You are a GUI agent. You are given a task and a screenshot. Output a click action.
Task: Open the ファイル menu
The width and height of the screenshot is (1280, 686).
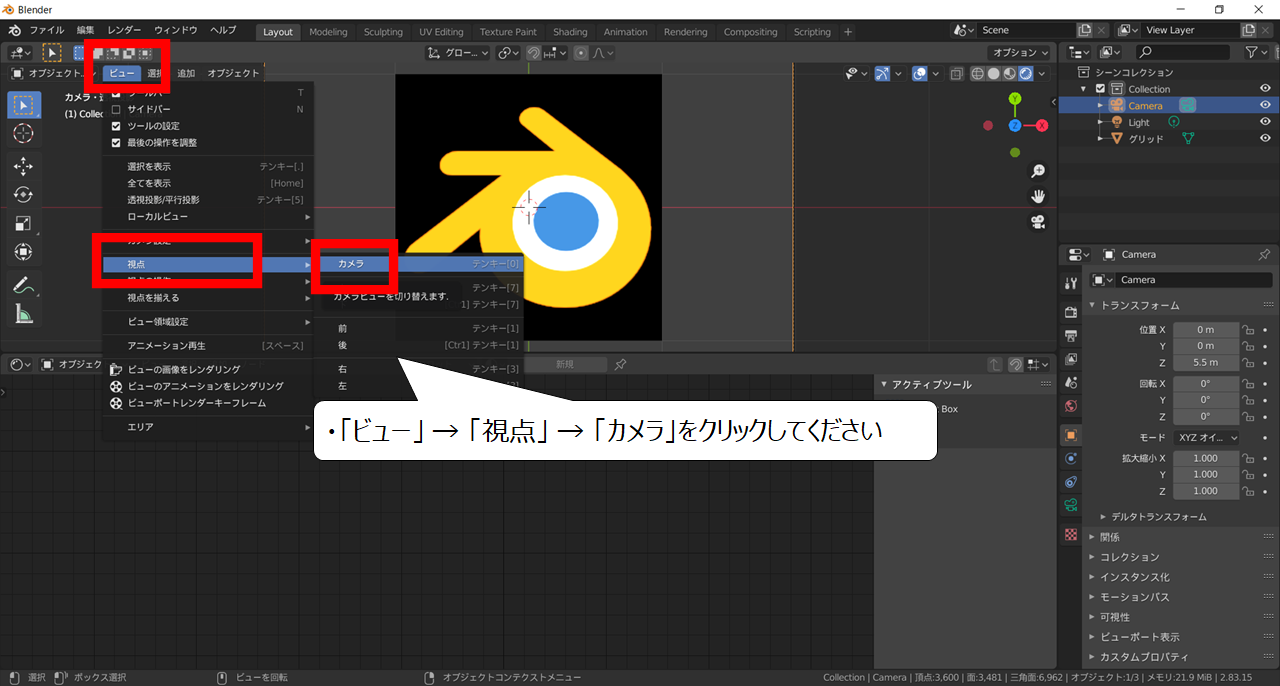pos(47,31)
